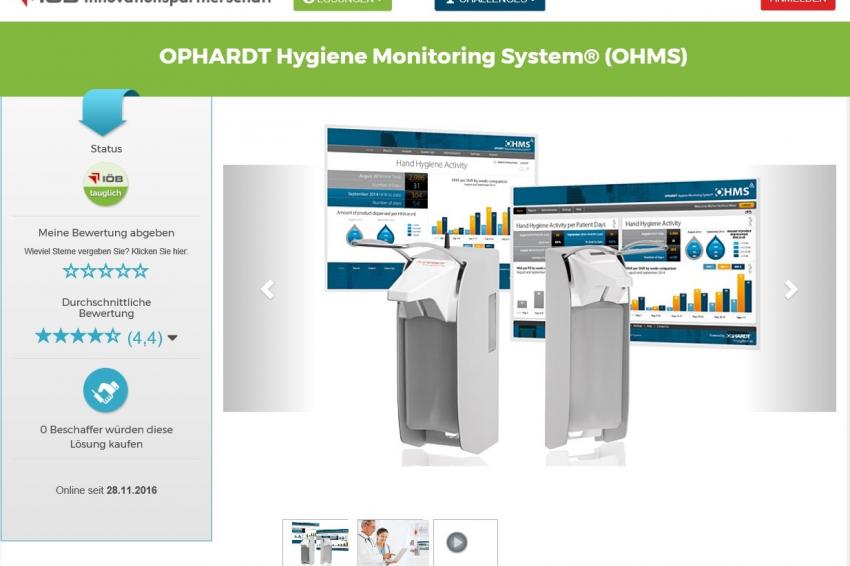This screenshot has height=566, width=850.
Task: Give a five-star rating under Meine Bewertung
Action: [140, 271]
